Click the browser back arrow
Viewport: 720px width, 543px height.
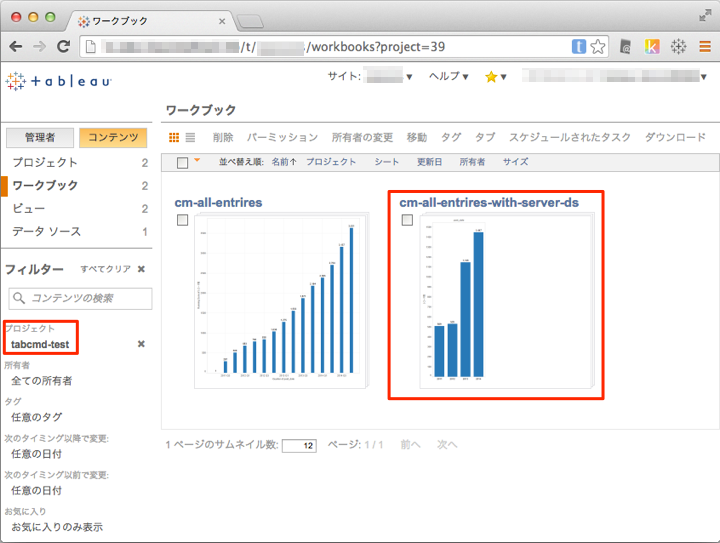pyautogui.click(x=16, y=46)
